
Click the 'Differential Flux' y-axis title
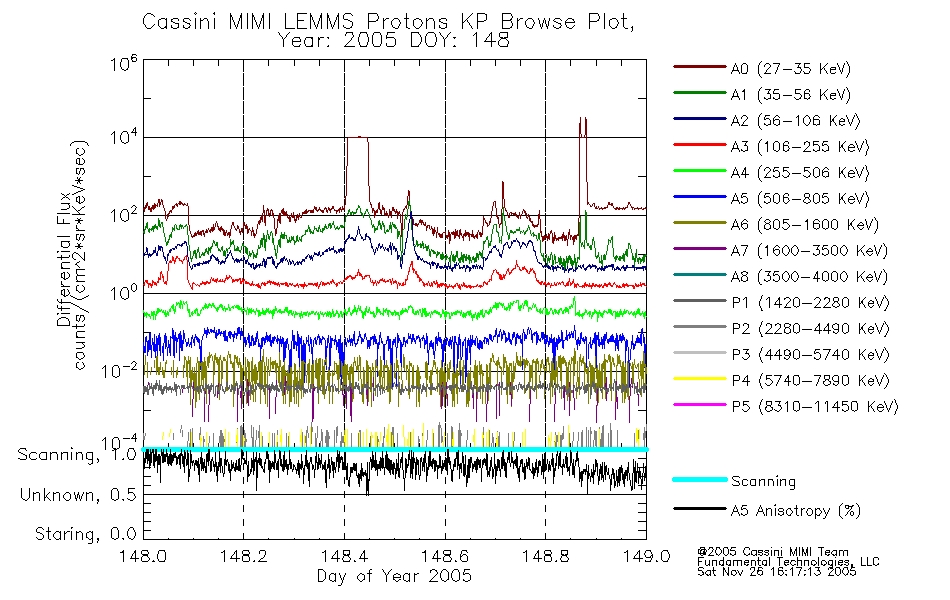64,259
